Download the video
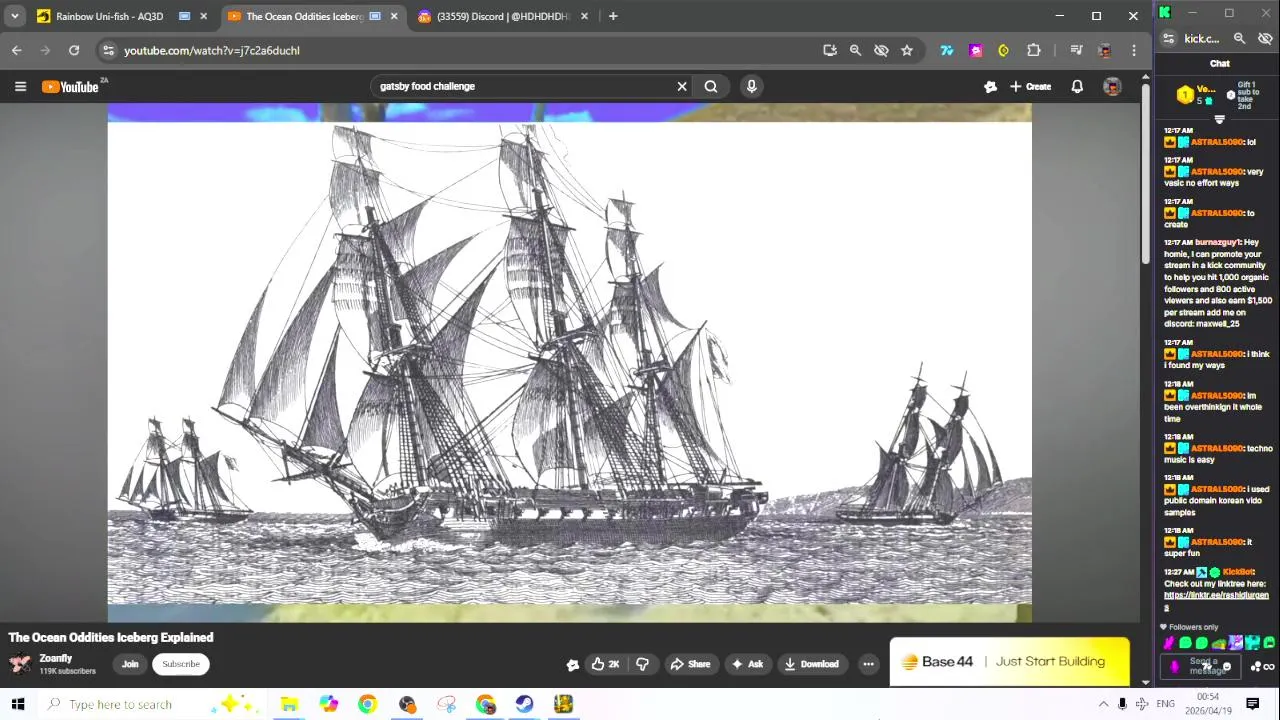 point(812,664)
